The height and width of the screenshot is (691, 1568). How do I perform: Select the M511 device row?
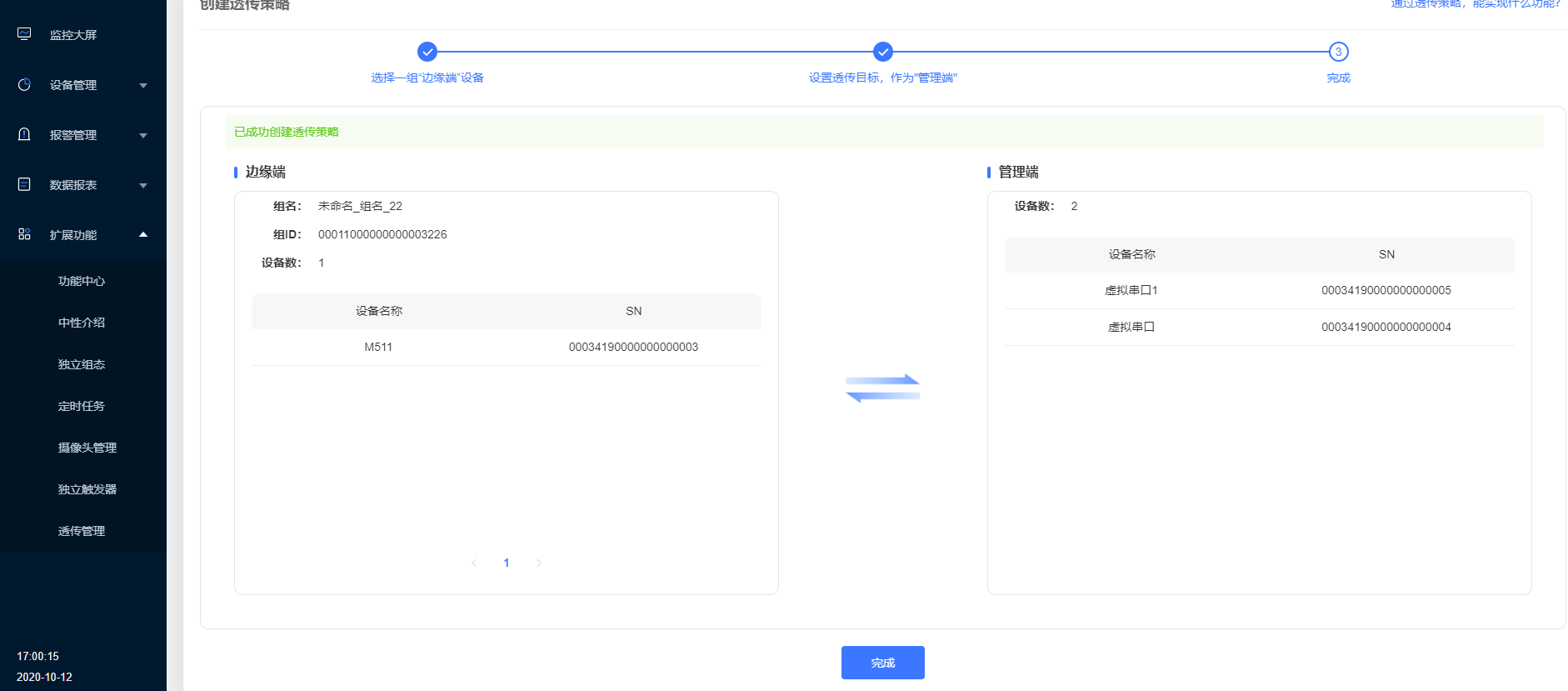click(506, 347)
